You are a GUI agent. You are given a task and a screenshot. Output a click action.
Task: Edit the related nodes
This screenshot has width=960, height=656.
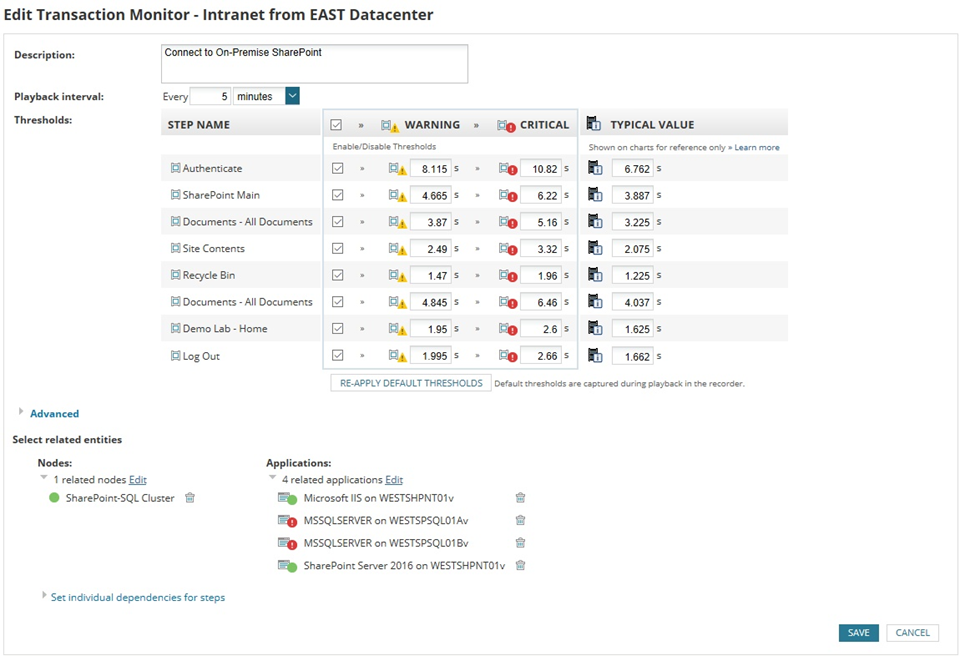[x=138, y=480]
